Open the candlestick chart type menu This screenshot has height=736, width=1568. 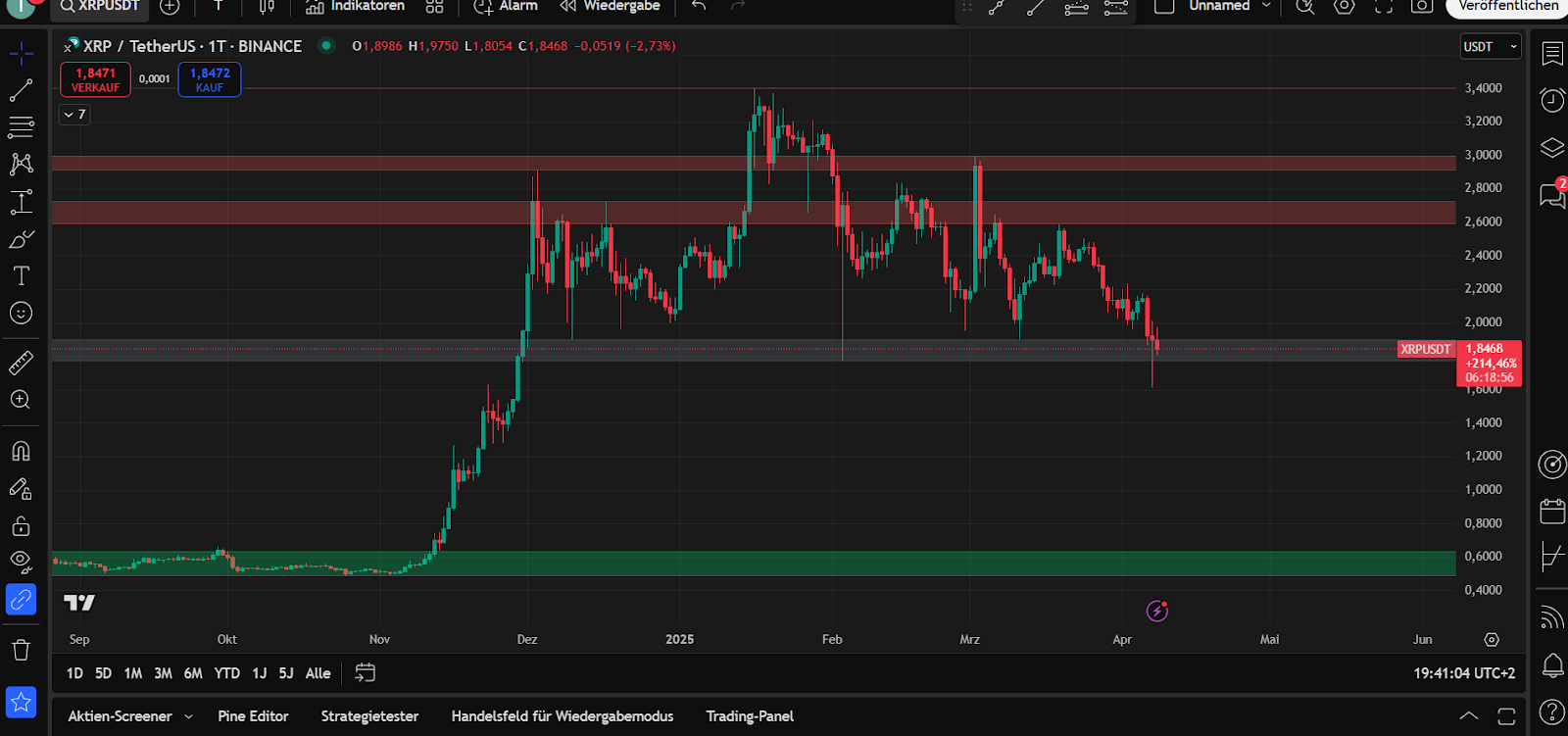pyautogui.click(x=267, y=6)
